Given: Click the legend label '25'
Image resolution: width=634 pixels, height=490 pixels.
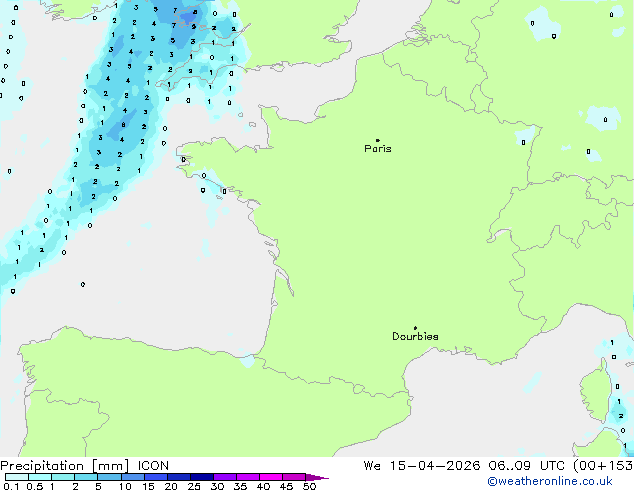Looking at the screenshot, I should click(194, 486).
